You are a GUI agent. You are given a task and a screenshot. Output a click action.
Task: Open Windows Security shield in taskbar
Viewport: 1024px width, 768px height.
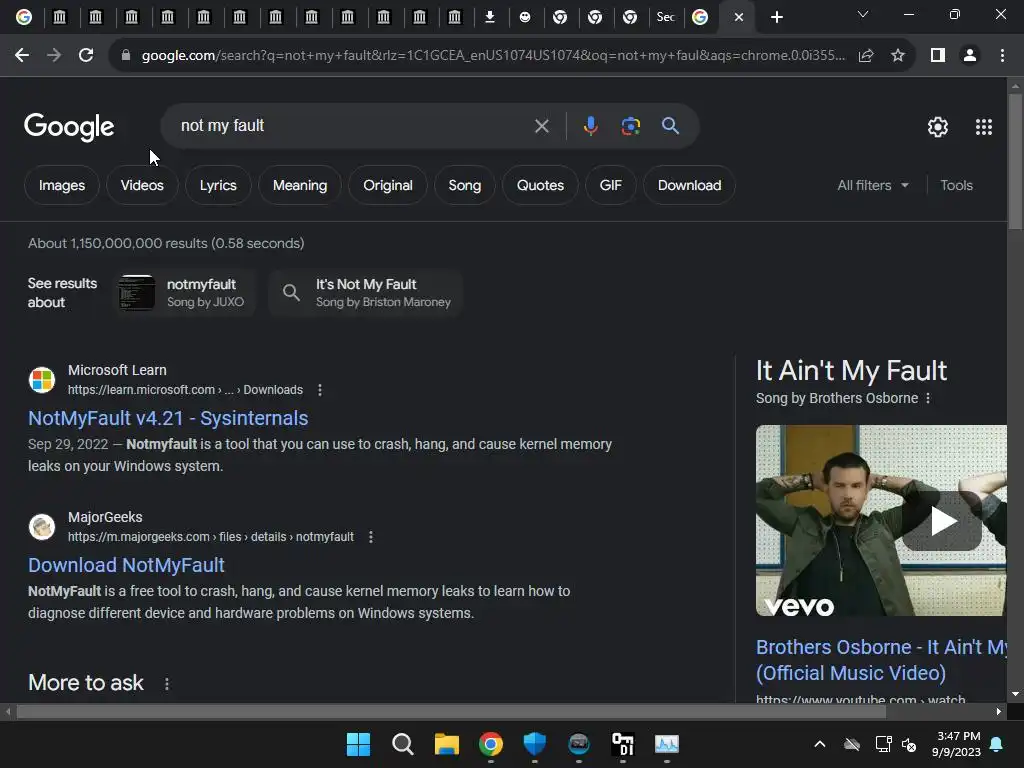click(x=535, y=744)
